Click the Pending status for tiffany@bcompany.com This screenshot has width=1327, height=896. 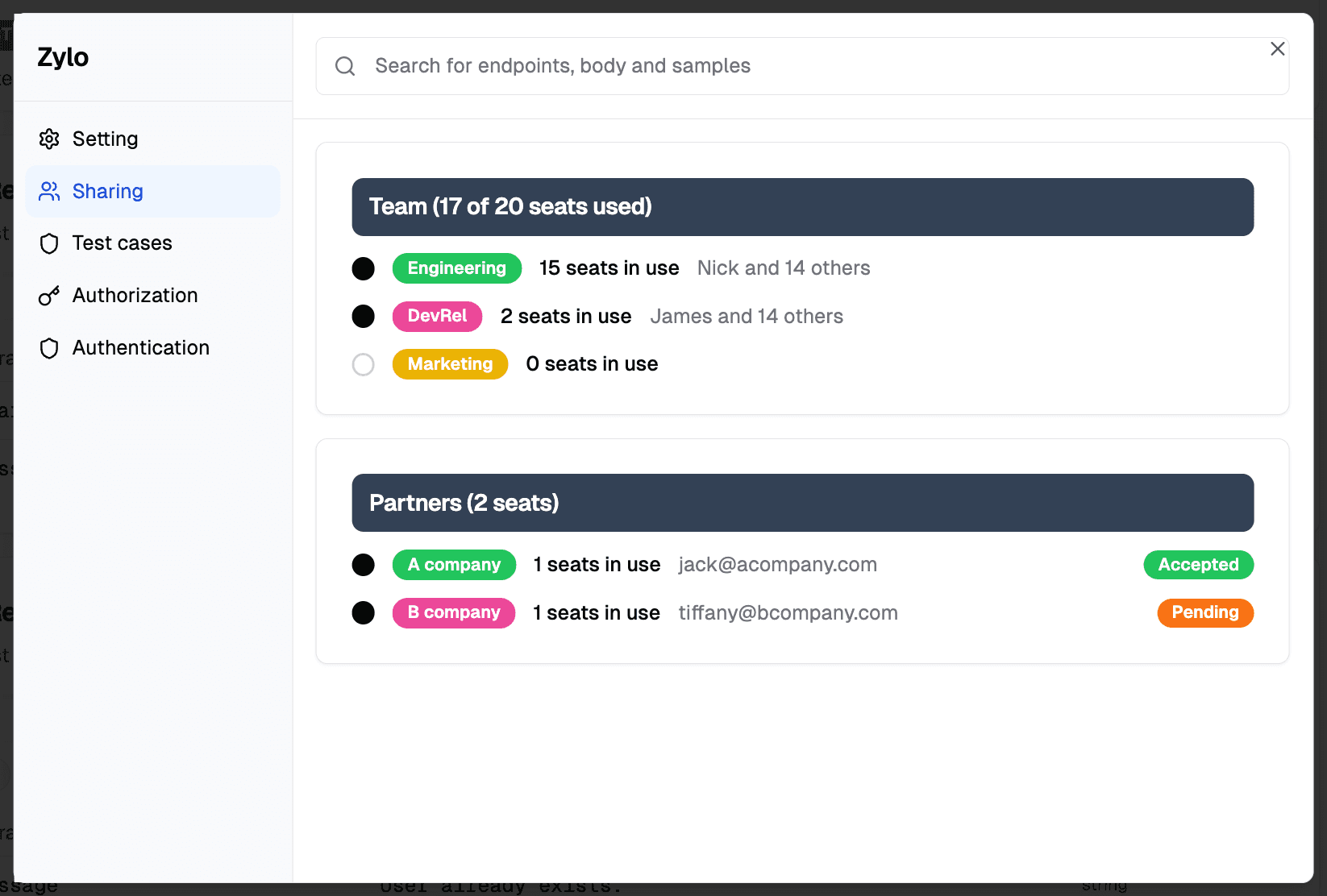pyautogui.click(x=1204, y=612)
